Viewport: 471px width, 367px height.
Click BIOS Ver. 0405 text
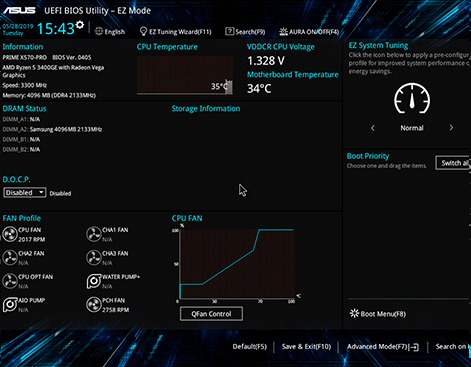(72, 57)
